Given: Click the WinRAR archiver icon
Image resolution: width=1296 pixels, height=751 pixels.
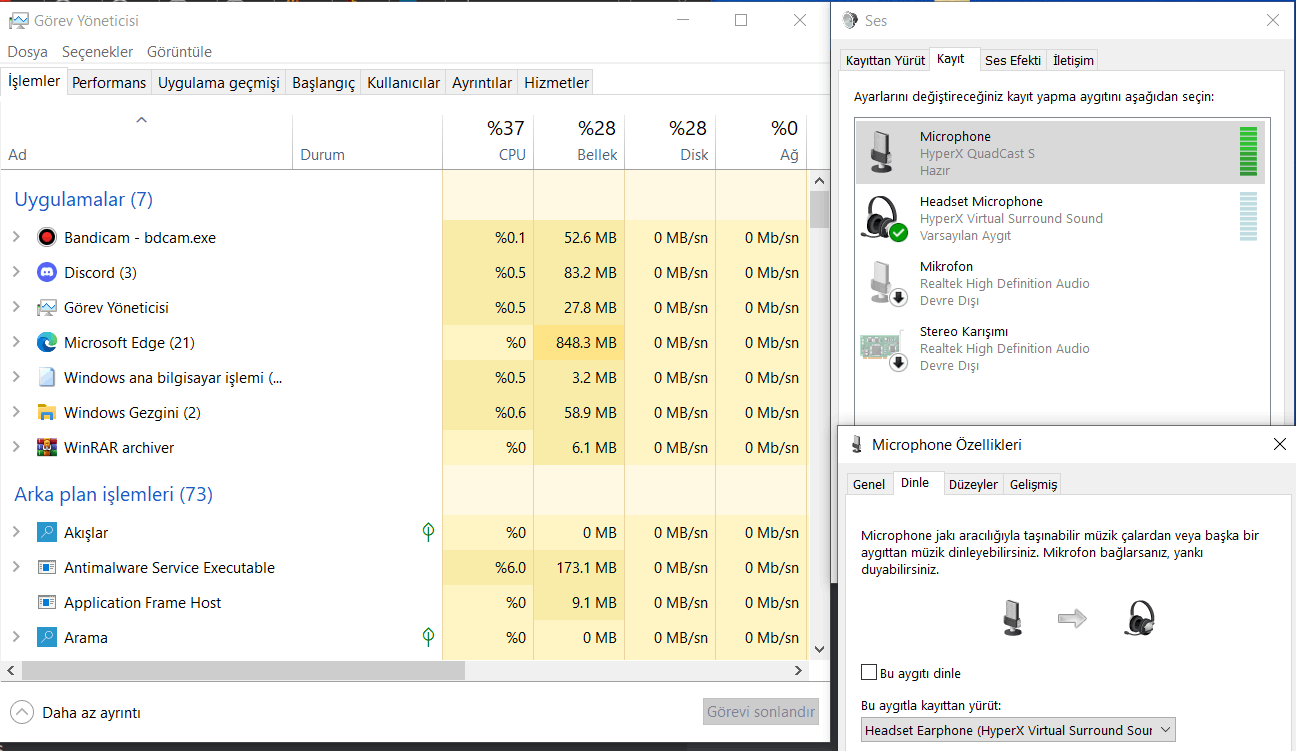Looking at the screenshot, I should point(46,448).
